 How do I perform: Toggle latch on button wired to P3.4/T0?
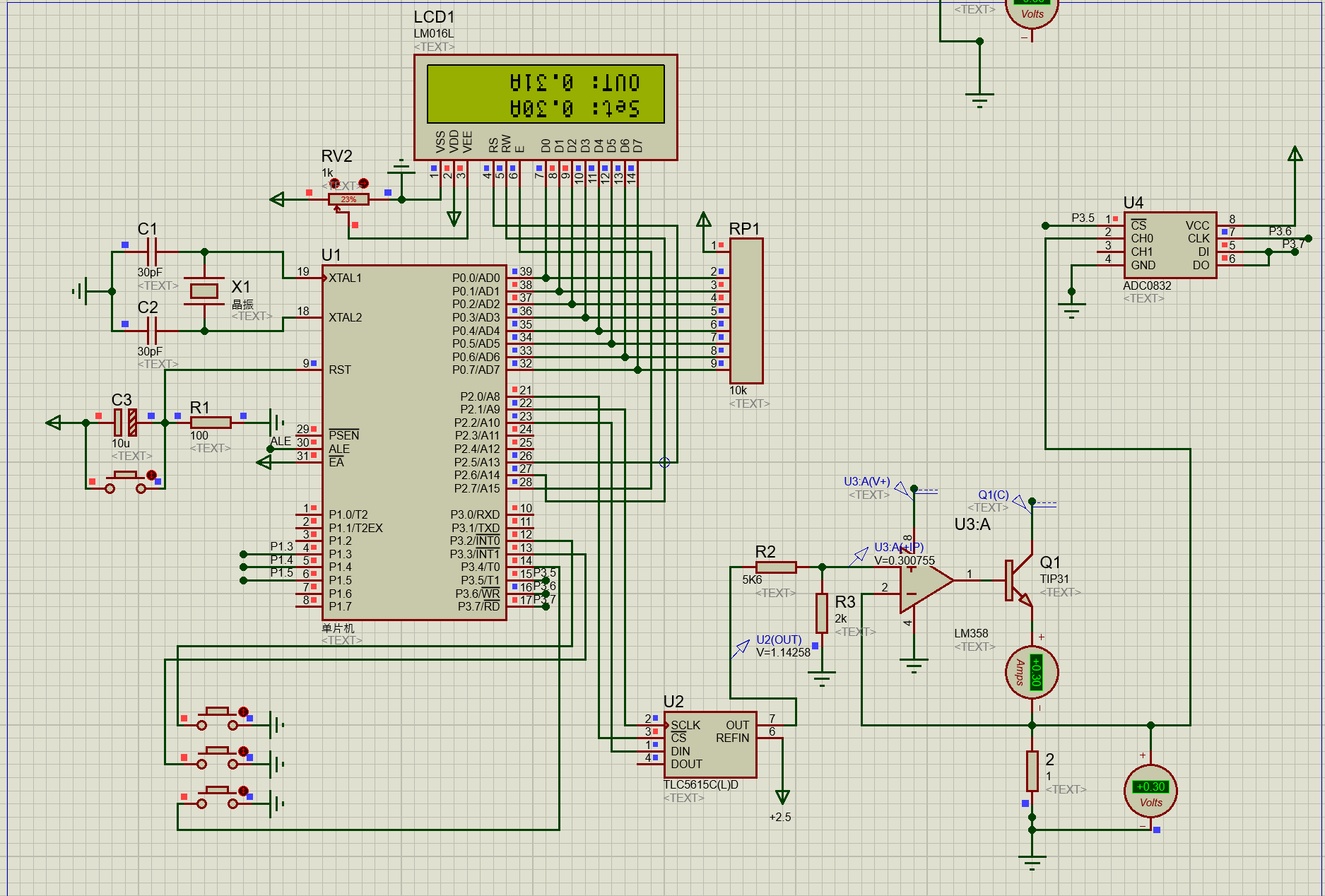(x=243, y=791)
